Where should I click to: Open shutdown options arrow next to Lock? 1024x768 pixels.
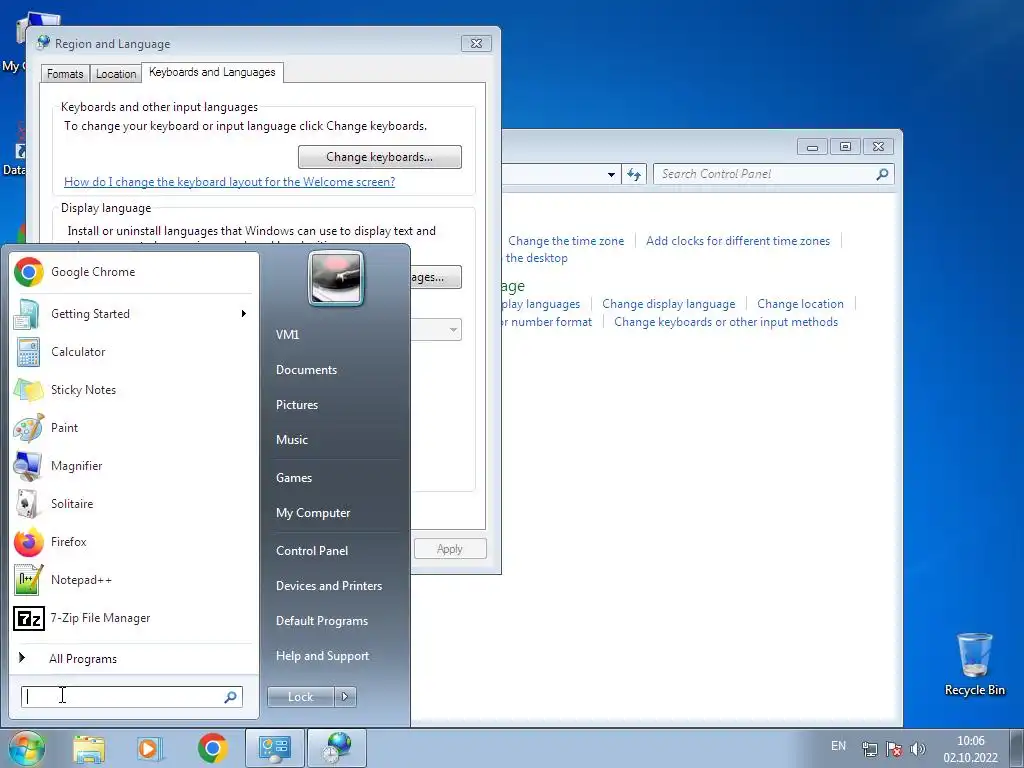coord(345,697)
